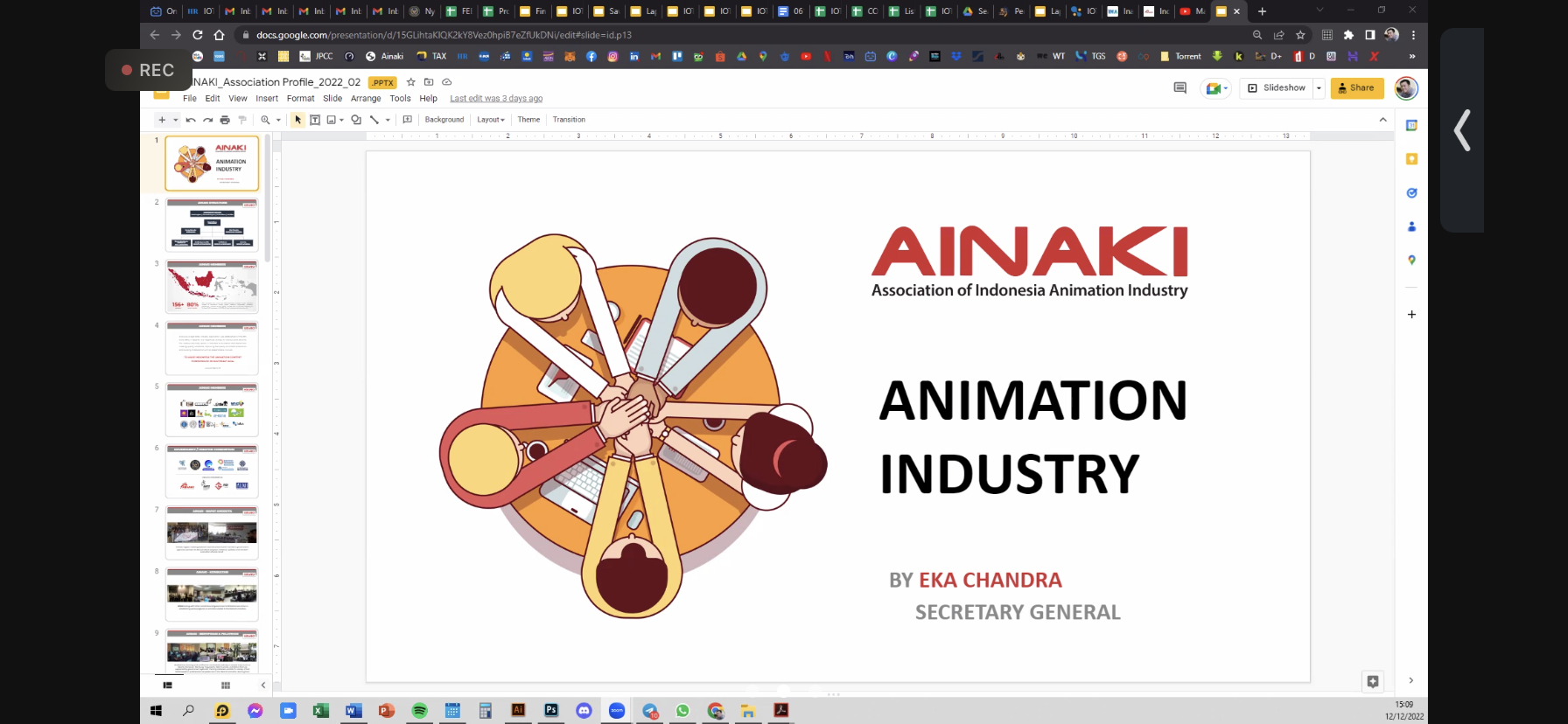Star the presentation document

click(x=411, y=82)
